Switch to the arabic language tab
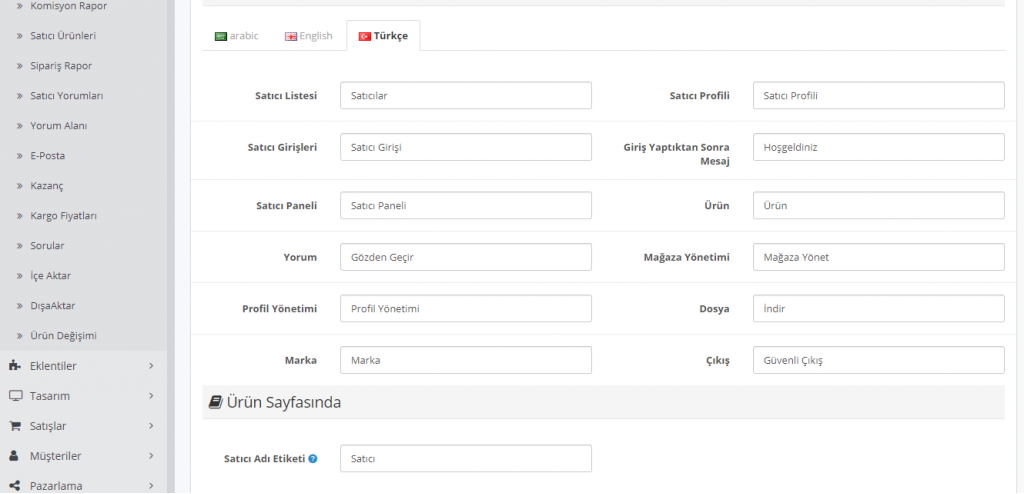This screenshot has height=494, width=1024. pos(236,36)
